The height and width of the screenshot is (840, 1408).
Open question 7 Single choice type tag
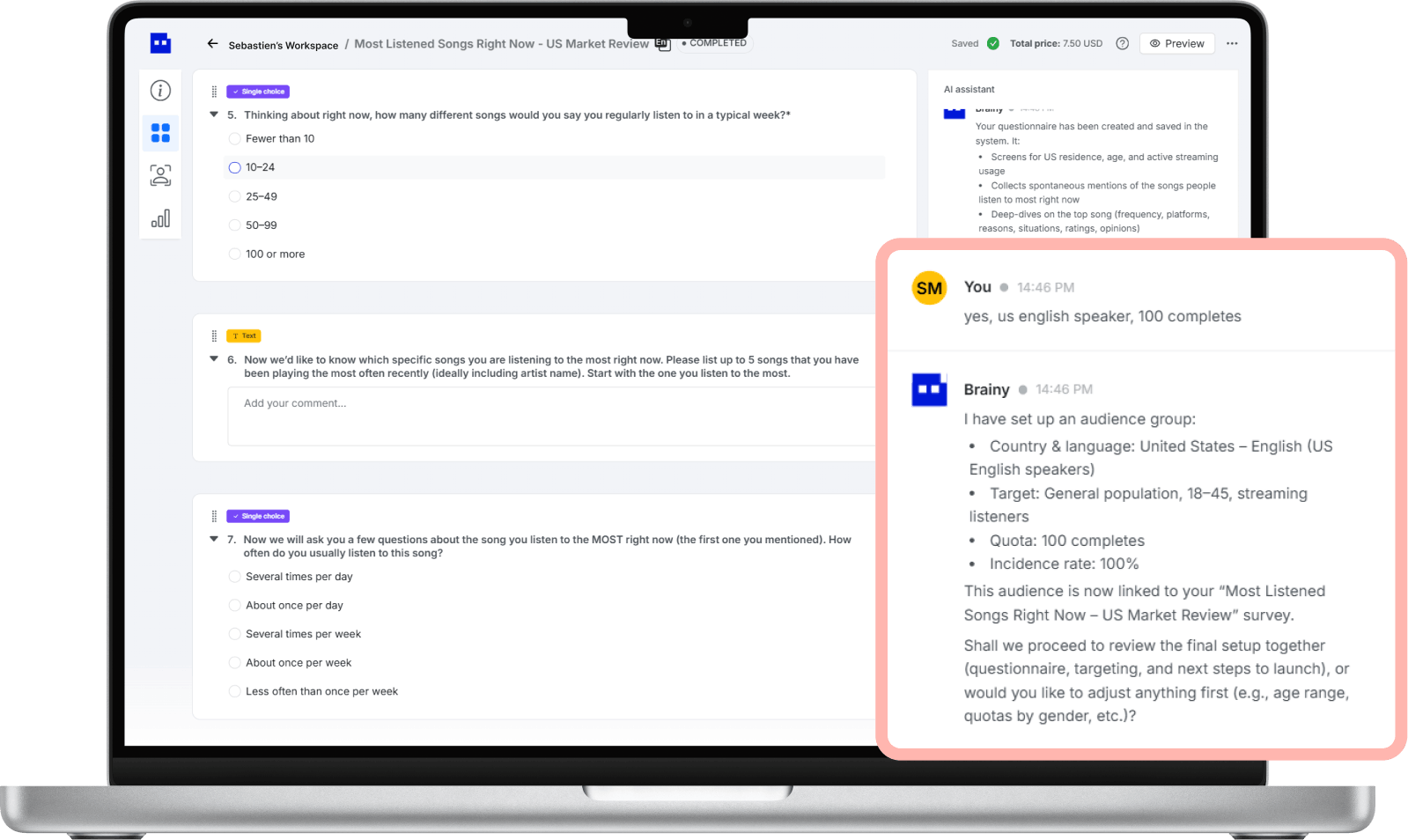tap(258, 516)
